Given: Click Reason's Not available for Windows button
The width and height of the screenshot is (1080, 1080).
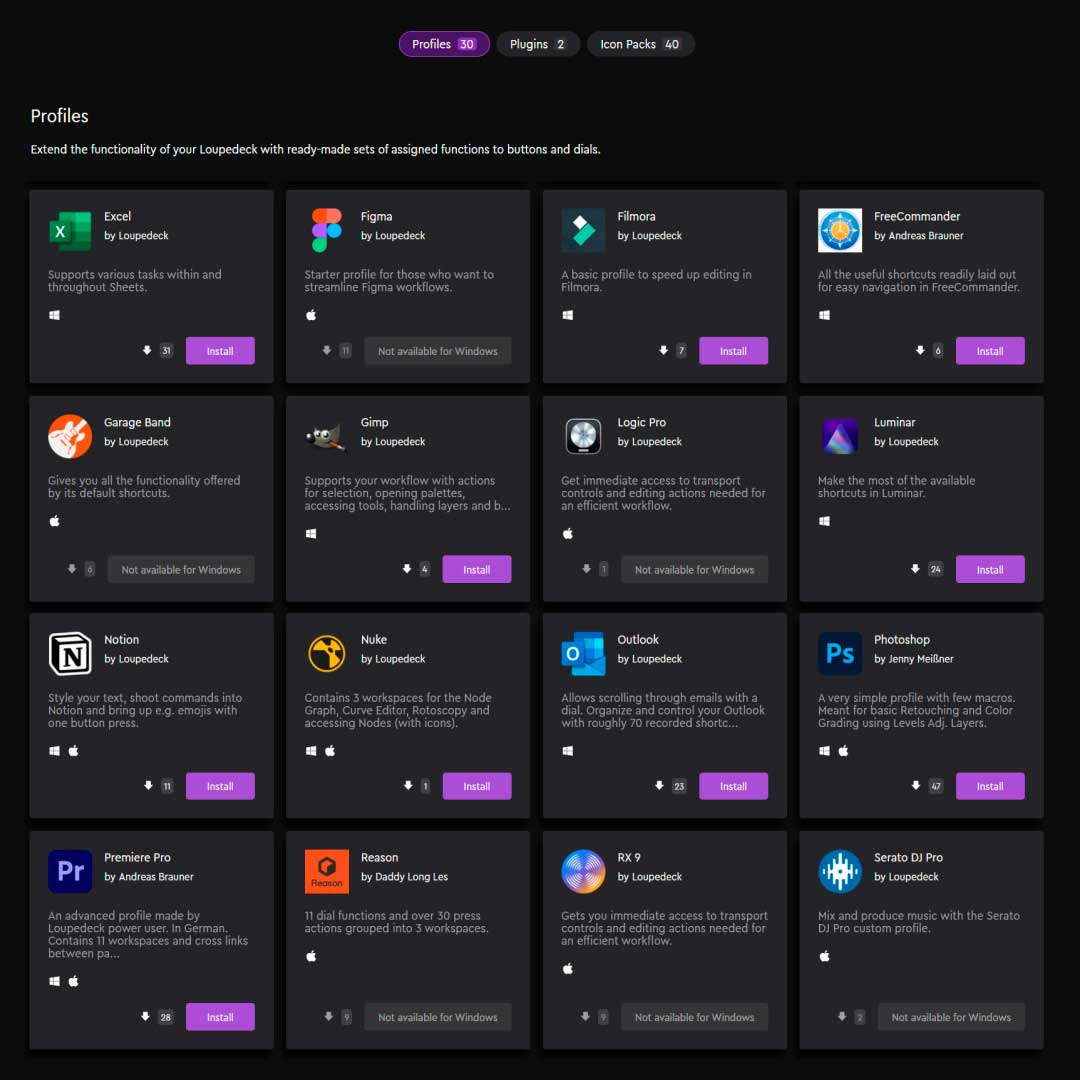Looking at the screenshot, I should (438, 1017).
